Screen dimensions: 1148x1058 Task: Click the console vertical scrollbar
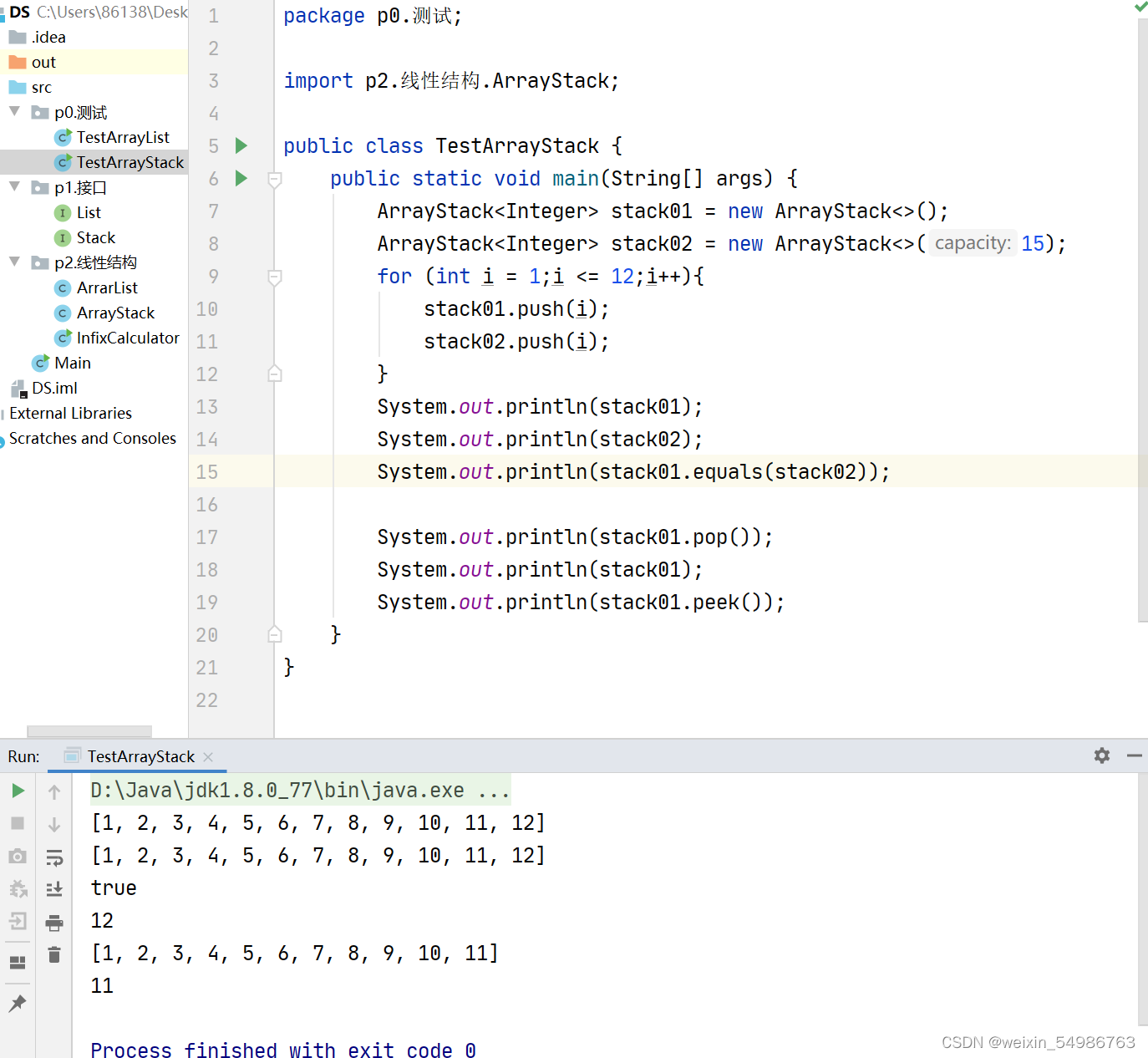1142,898
